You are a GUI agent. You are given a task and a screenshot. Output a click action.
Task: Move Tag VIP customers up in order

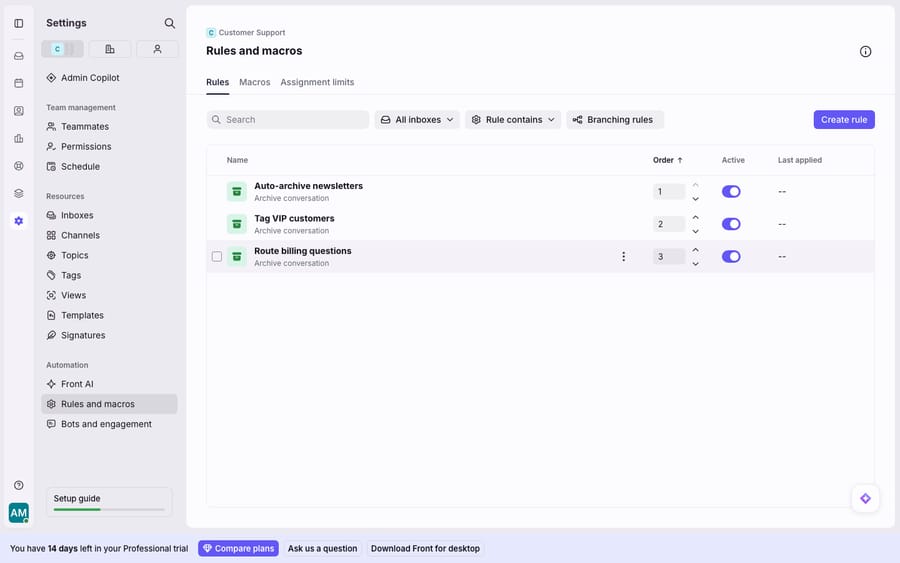click(695, 218)
